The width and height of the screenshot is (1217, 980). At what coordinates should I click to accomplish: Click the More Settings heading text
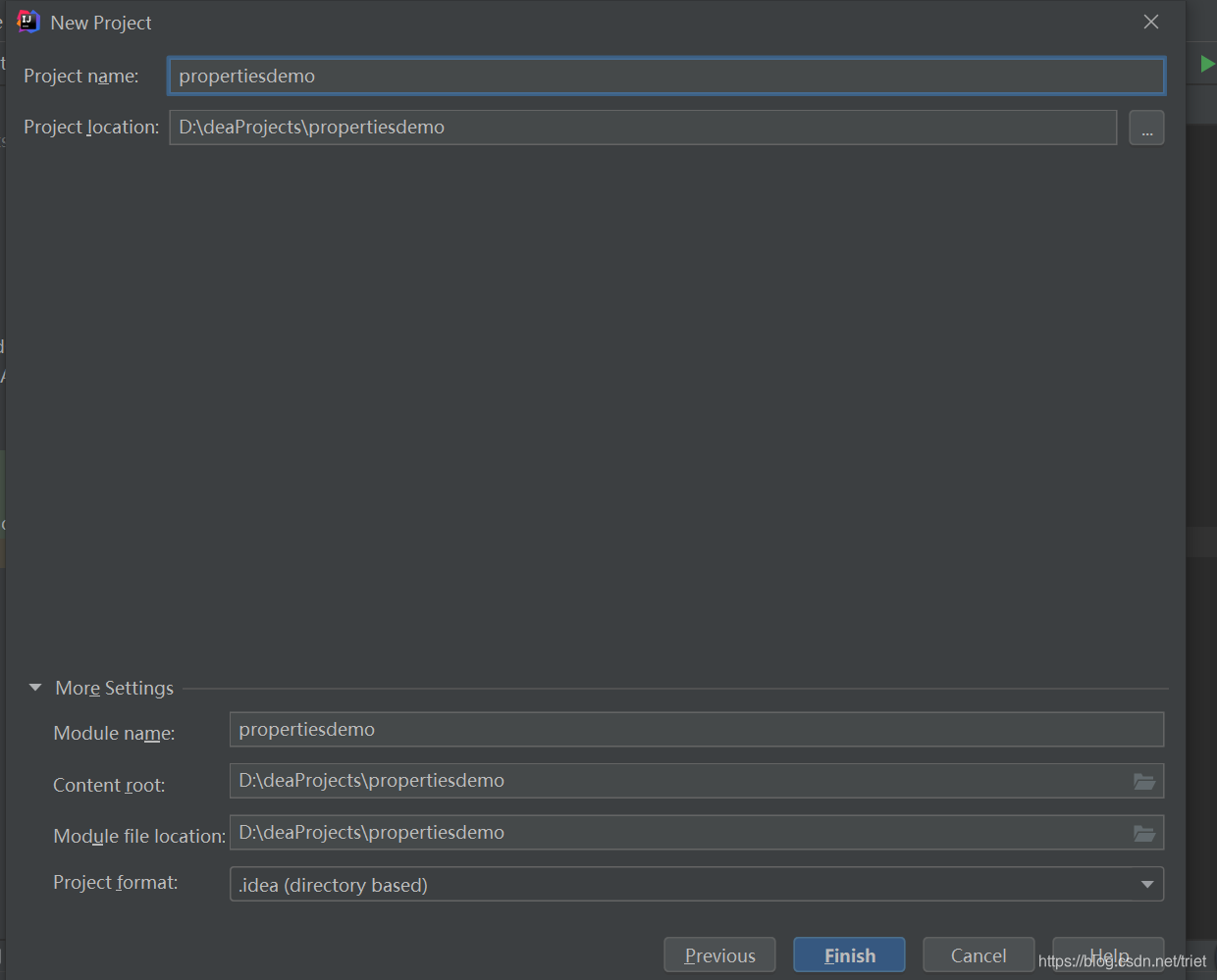click(114, 689)
